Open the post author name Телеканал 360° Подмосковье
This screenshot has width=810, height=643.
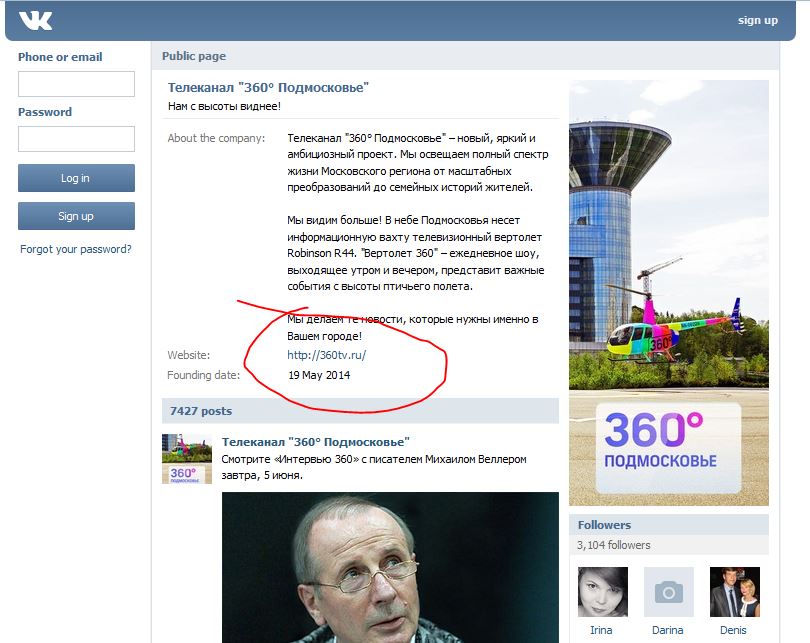(315, 442)
